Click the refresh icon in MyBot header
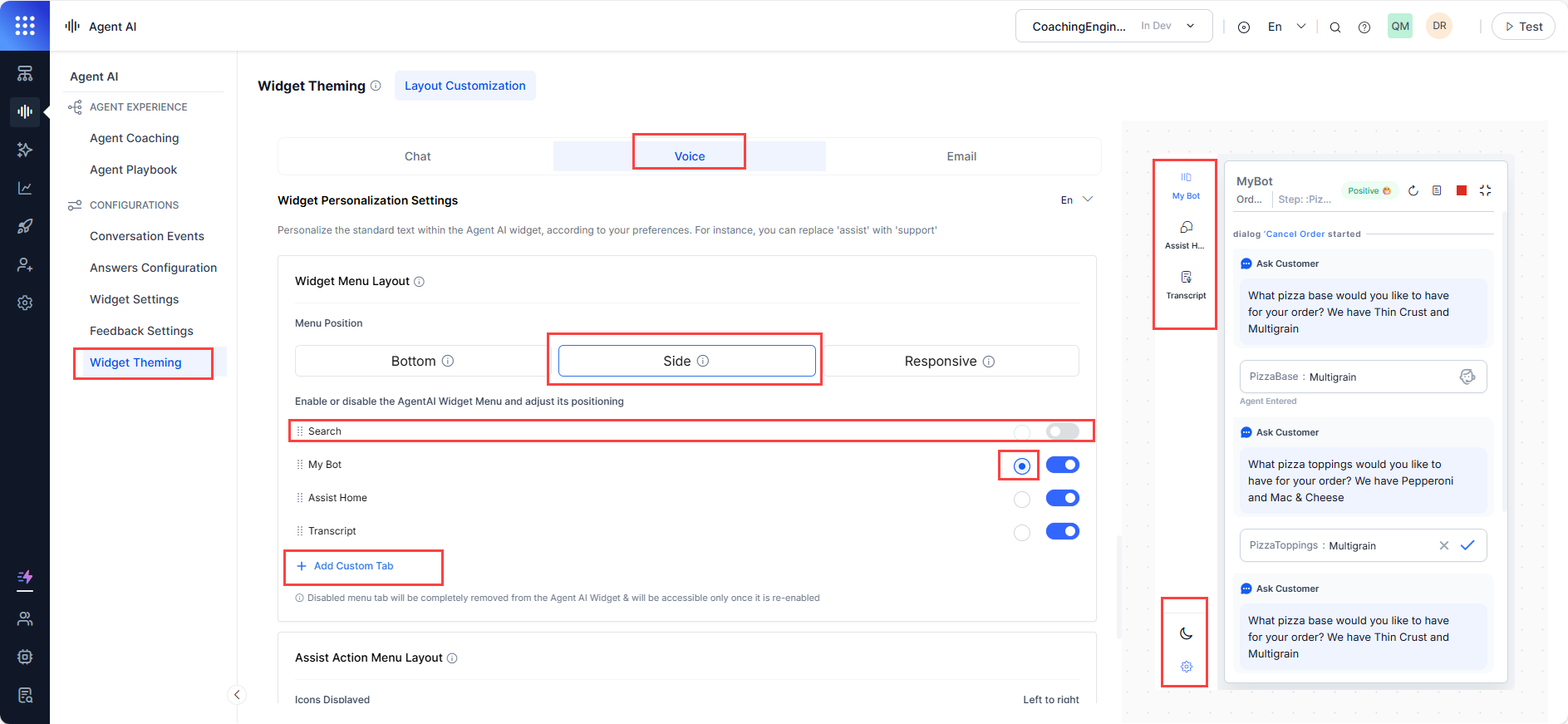 1413,190
